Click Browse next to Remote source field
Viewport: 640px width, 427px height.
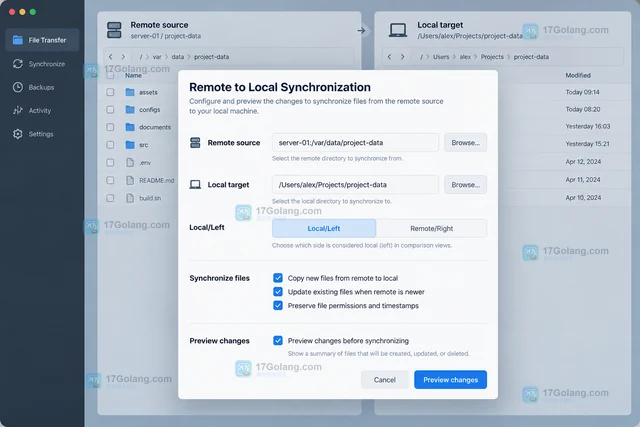click(465, 142)
